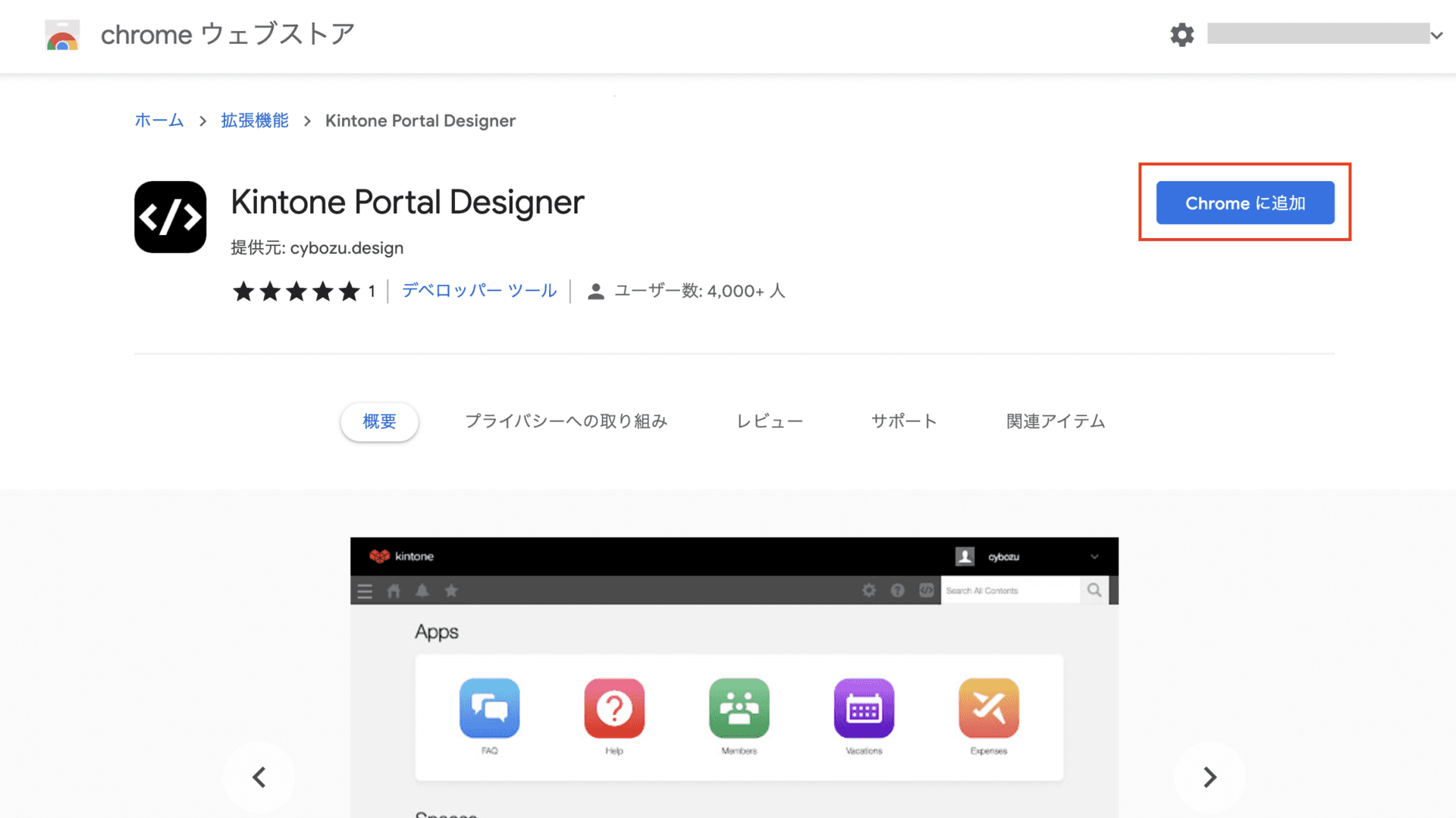
Task: Open the 関連アイテム tab
Action: (x=1055, y=422)
